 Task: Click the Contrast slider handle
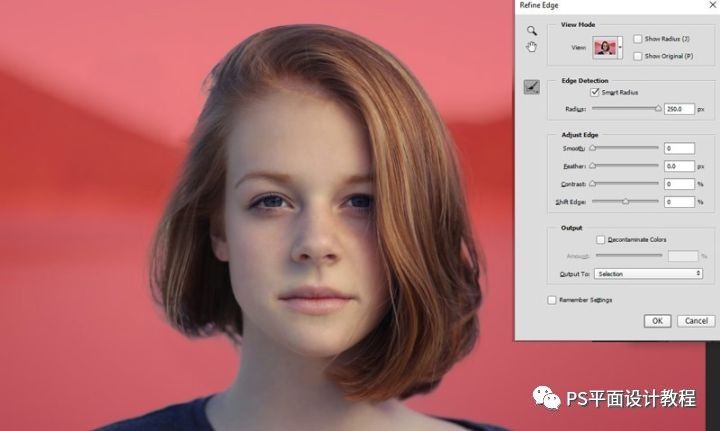tap(592, 184)
